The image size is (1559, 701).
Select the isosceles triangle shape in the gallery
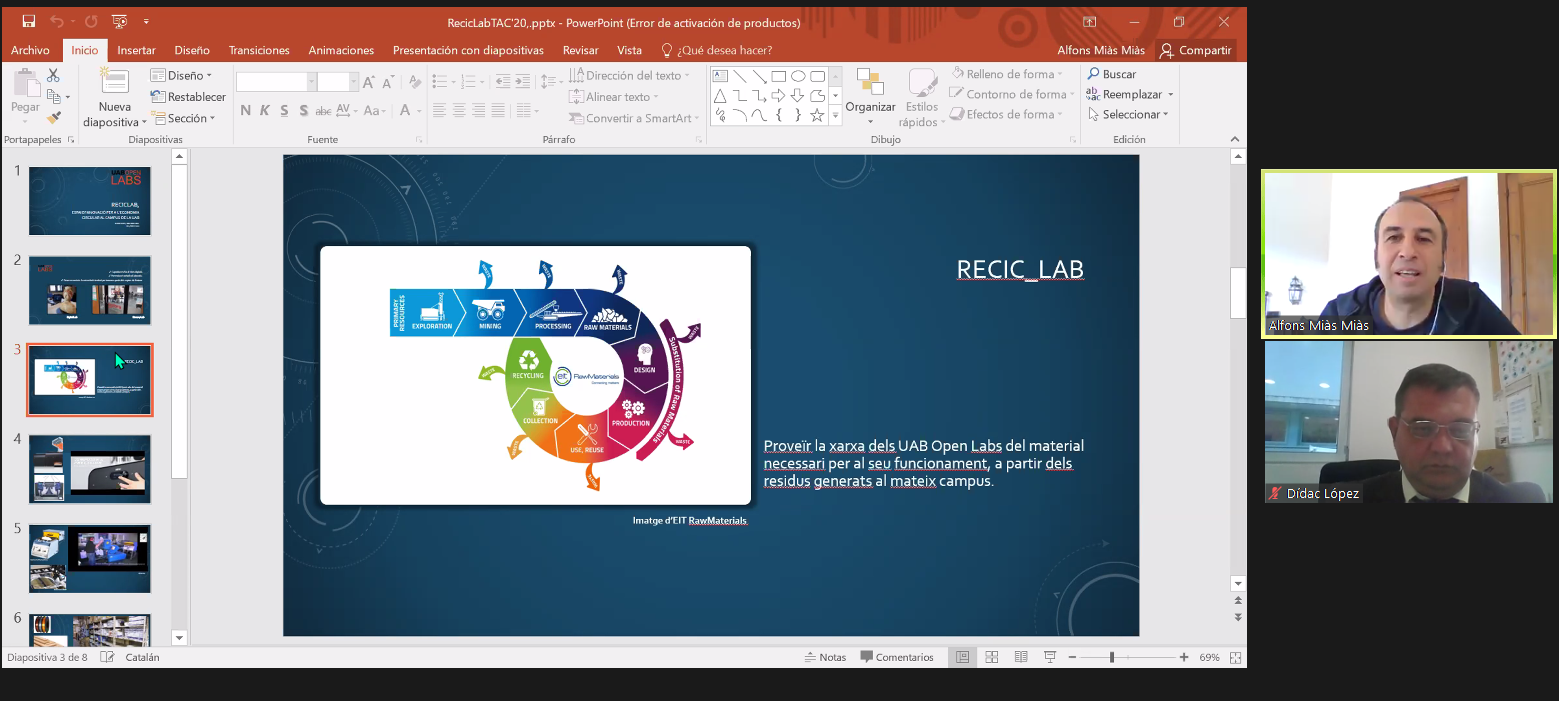(720, 96)
